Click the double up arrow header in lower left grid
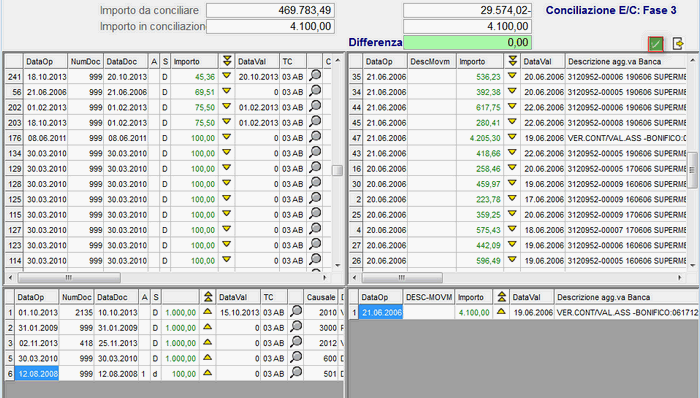The height and width of the screenshot is (398, 700). (208, 297)
